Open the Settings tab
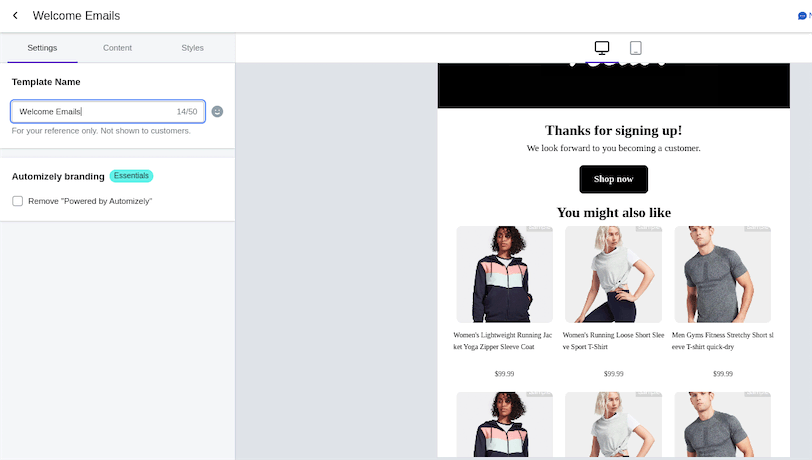The width and height of the screenshot is (812, 460). pyautogui.click(x=42, y=48)
